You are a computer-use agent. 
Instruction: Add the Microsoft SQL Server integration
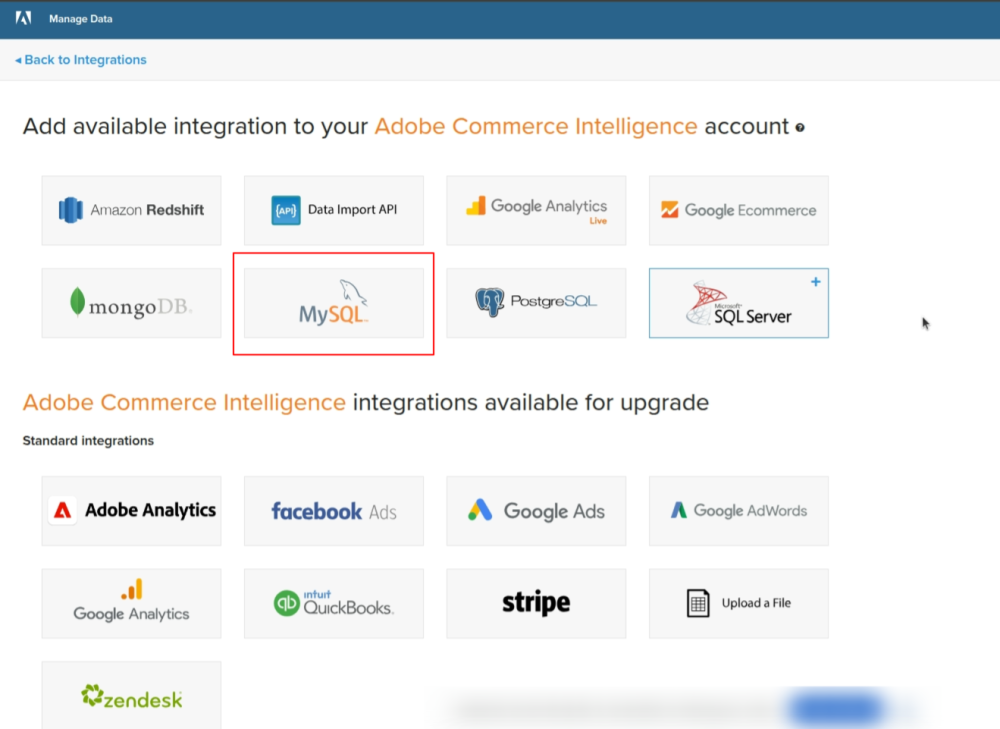[x=738, y=303]
